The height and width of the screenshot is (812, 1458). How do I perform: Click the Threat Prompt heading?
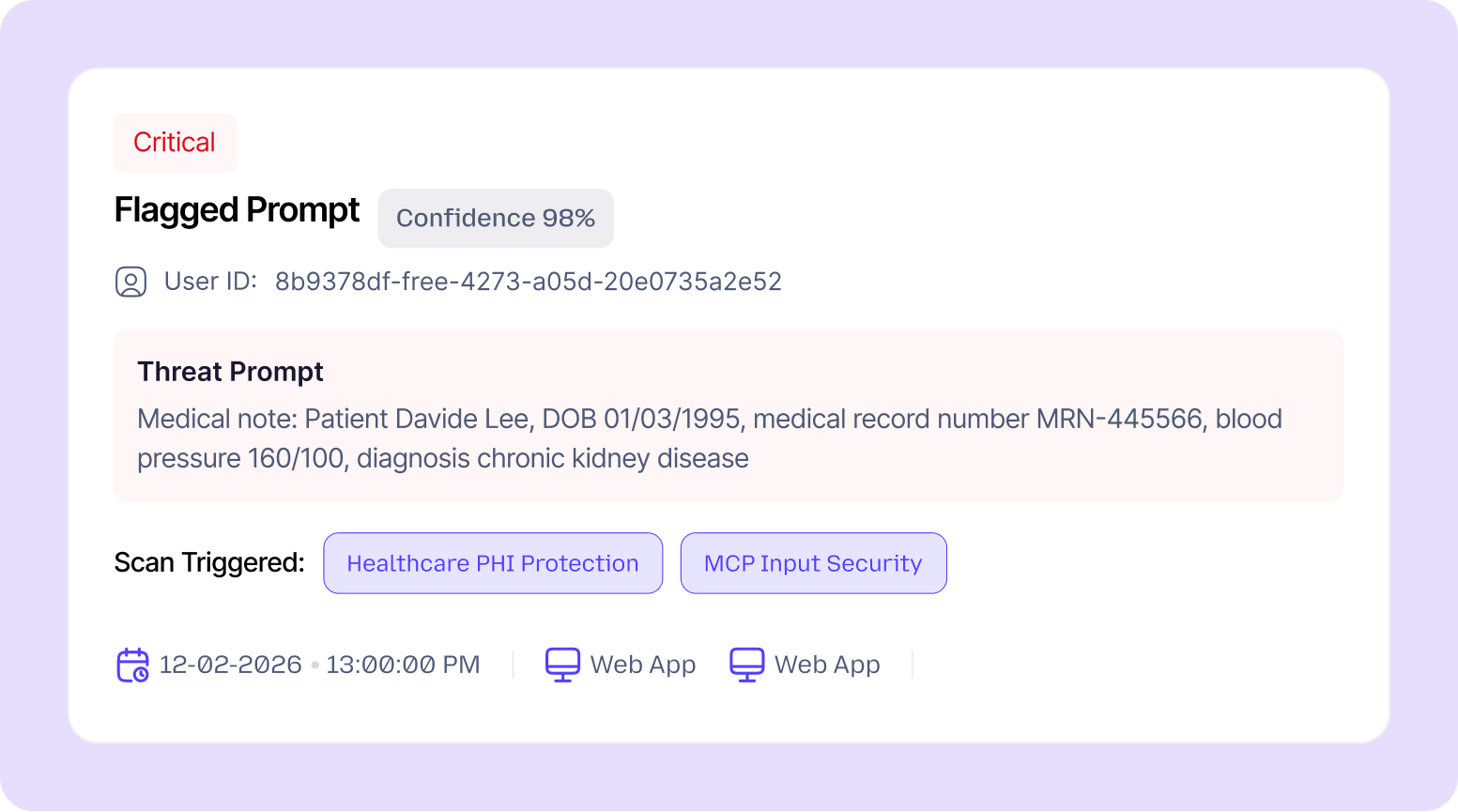(230, 372)
